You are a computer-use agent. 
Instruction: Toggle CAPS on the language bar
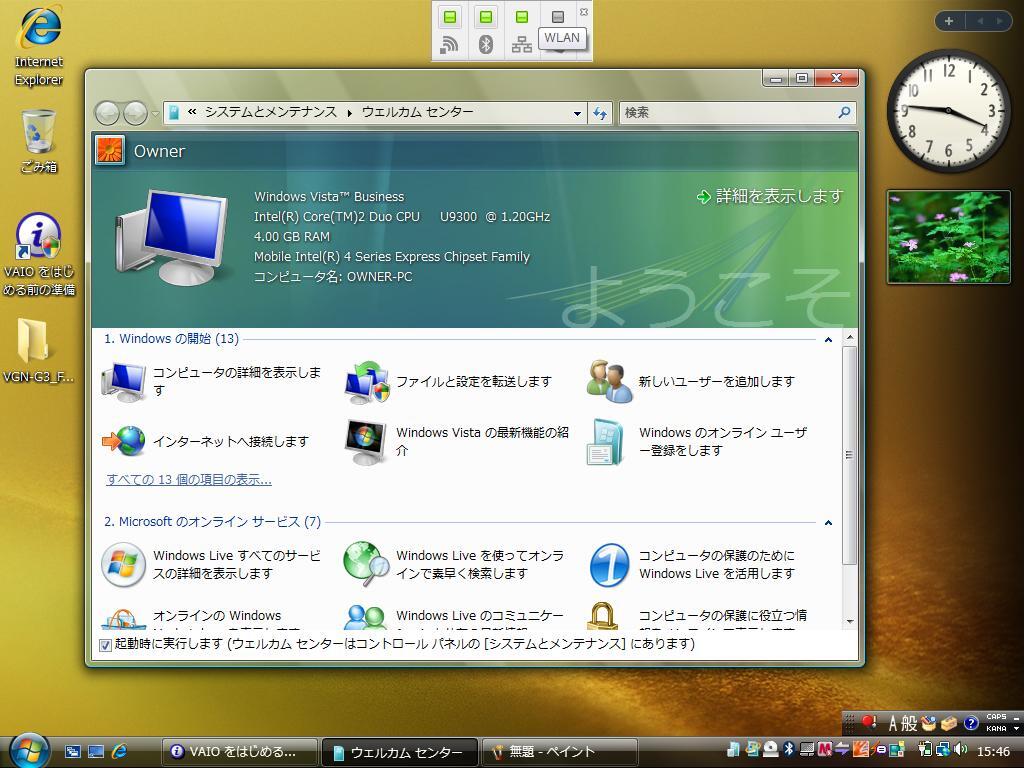pos(997,717)
